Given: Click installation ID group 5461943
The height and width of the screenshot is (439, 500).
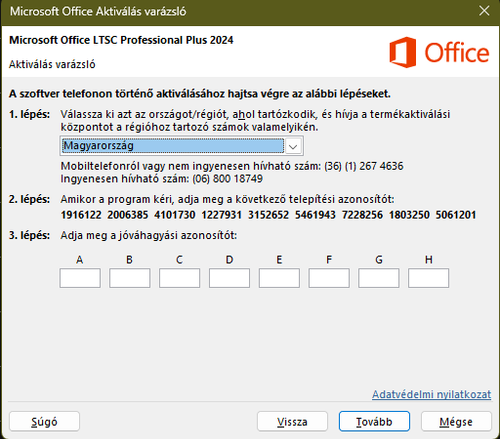Looking at the screenshot, I should point(315,215).
